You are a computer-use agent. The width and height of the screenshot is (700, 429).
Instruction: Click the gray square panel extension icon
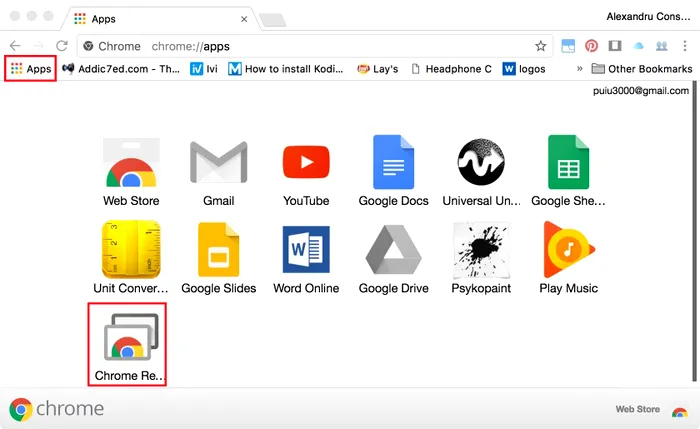click(x=615, y=46)
